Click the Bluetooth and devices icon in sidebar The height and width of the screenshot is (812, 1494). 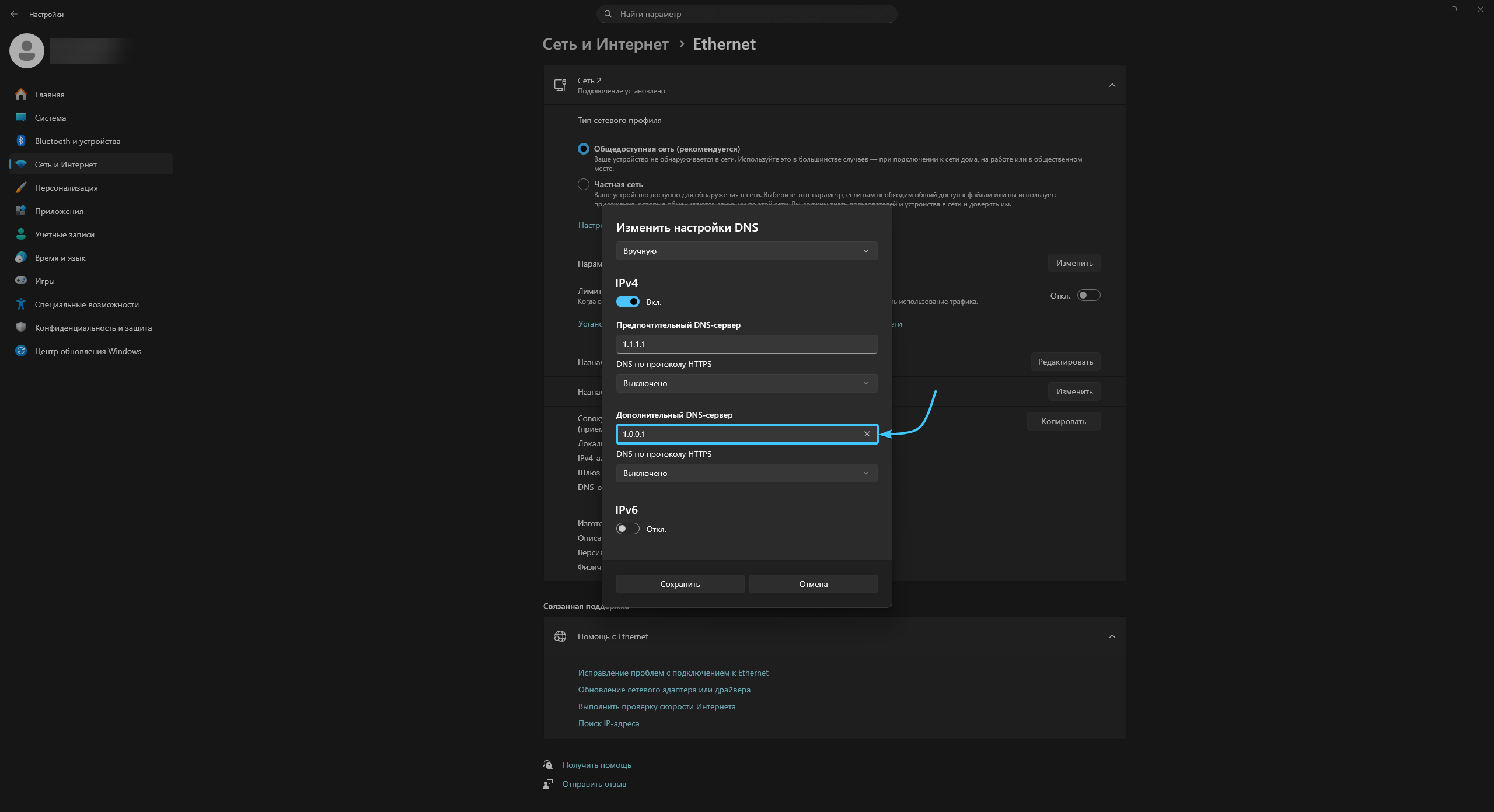point(21,141)
